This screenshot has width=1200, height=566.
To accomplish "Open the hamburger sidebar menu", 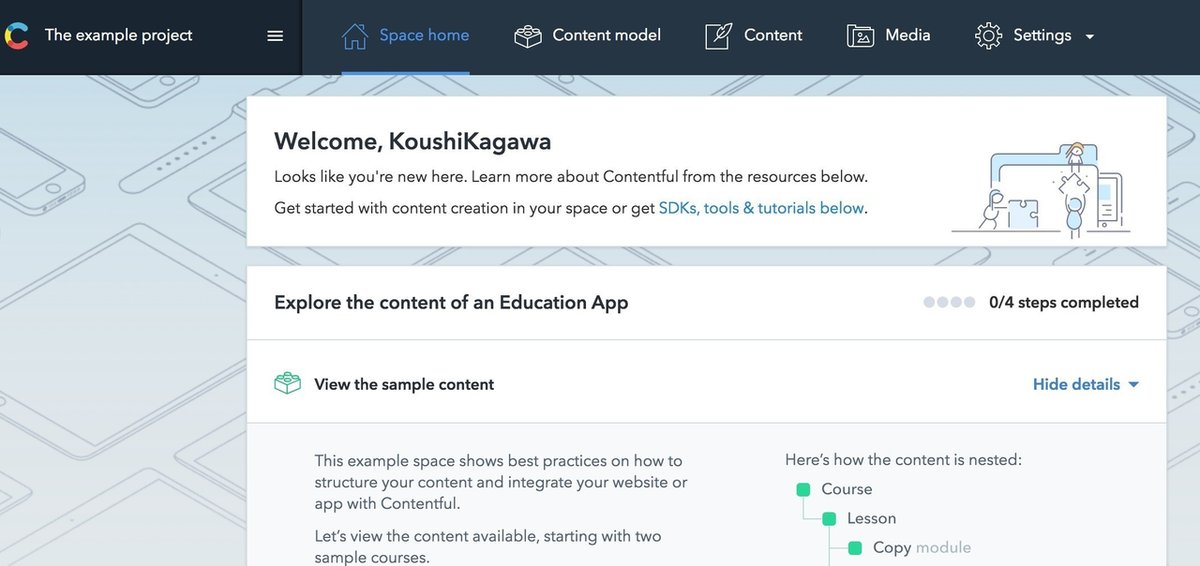I will 275,36.
